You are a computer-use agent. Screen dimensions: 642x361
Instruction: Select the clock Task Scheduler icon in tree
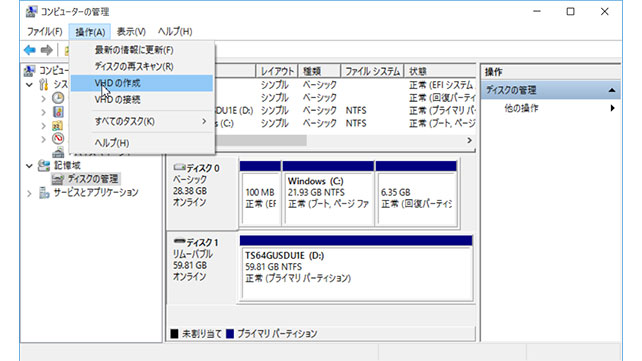pyautogui.click(x=58, y=98)
